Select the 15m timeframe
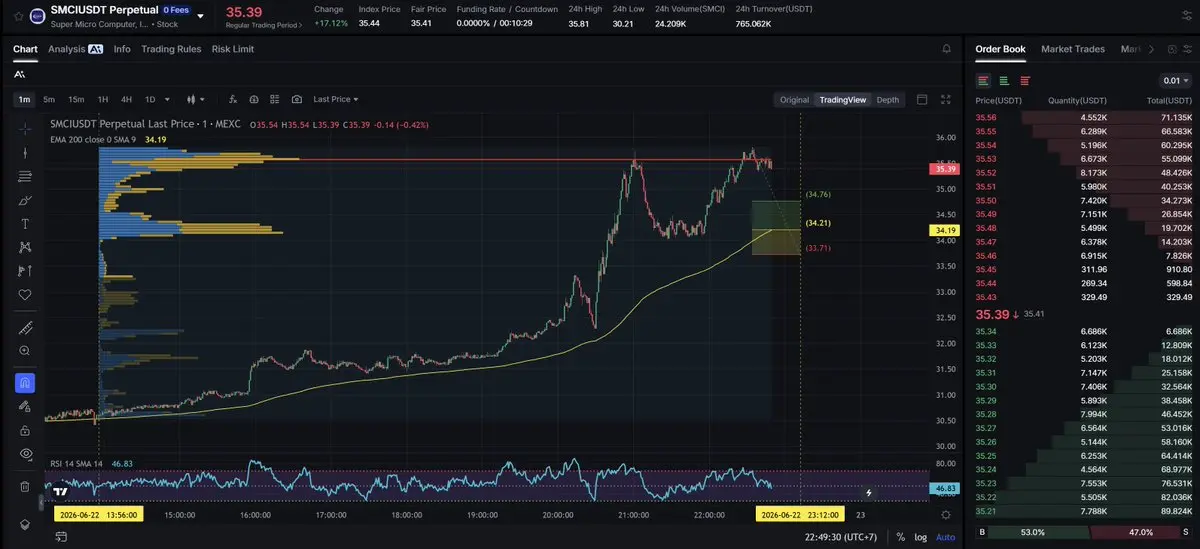The width and height of the screenshot is (1200, 549). 76,100
